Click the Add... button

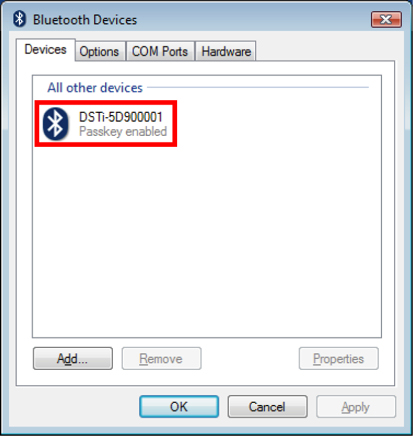tap(73, 358)
